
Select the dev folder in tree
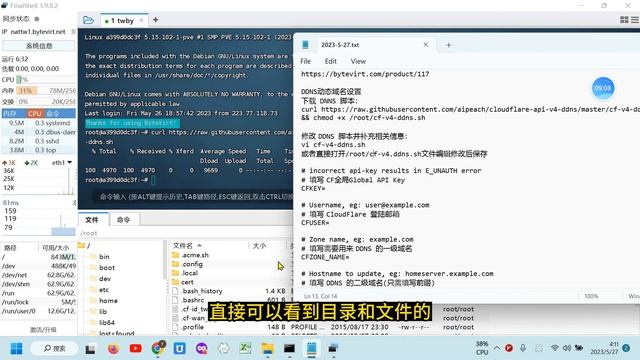(x=105, y=279)
